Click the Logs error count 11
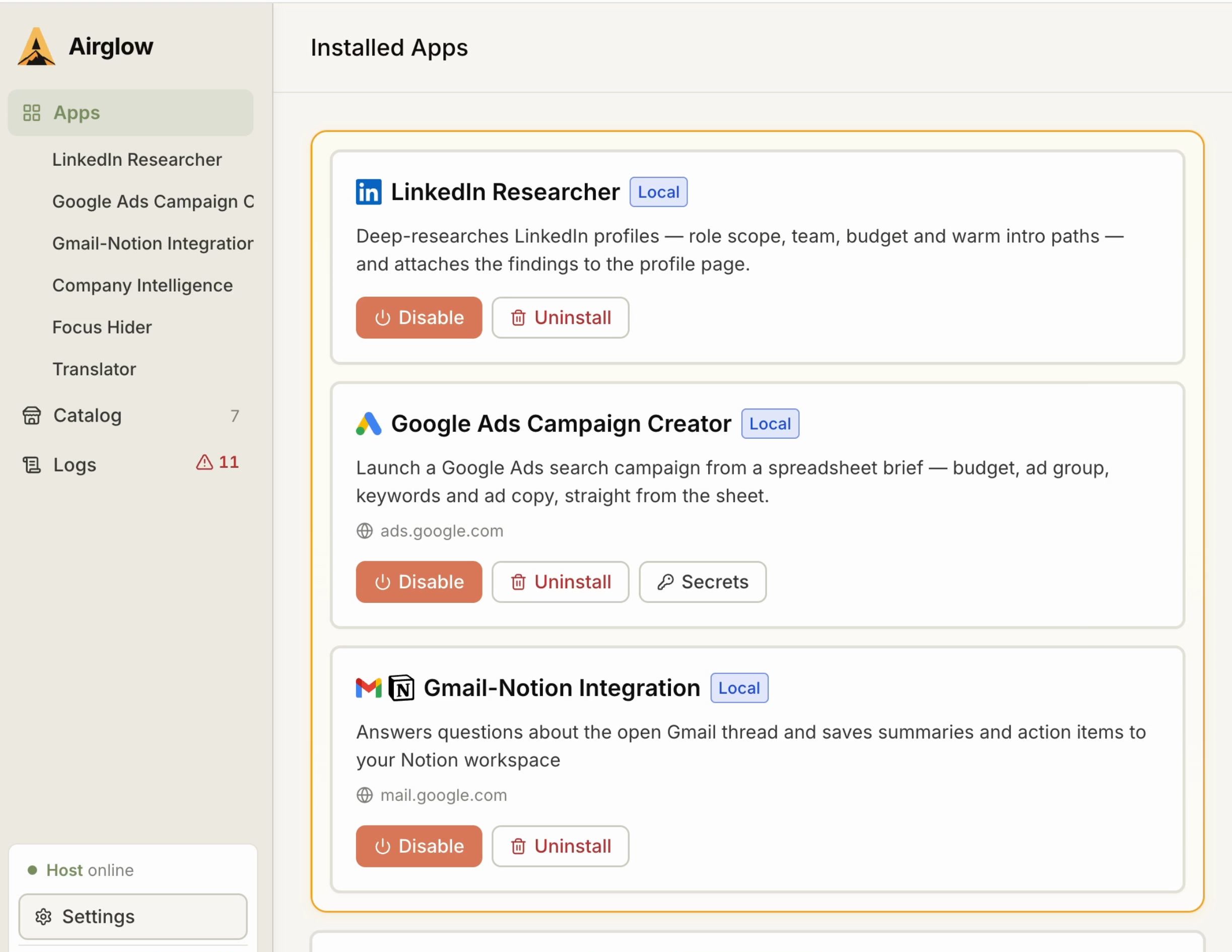The height and width of the screenshot is (952, 1232). 229,462
